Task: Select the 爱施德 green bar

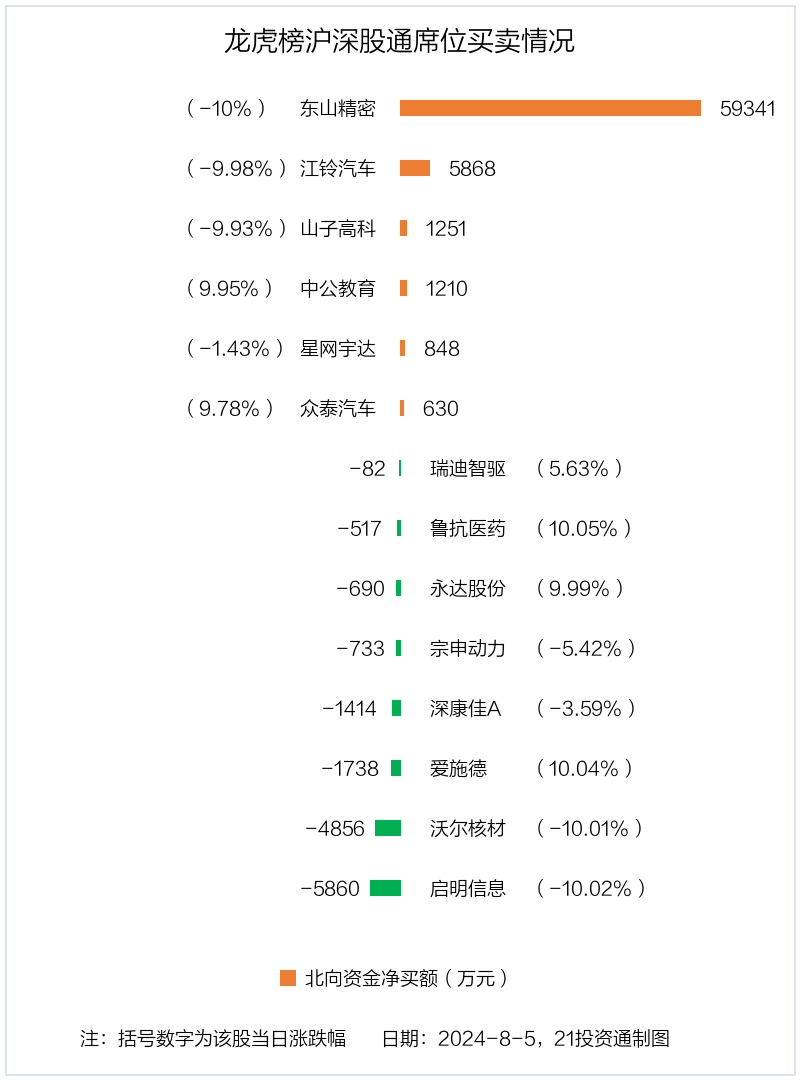Action: click(396, 768)
